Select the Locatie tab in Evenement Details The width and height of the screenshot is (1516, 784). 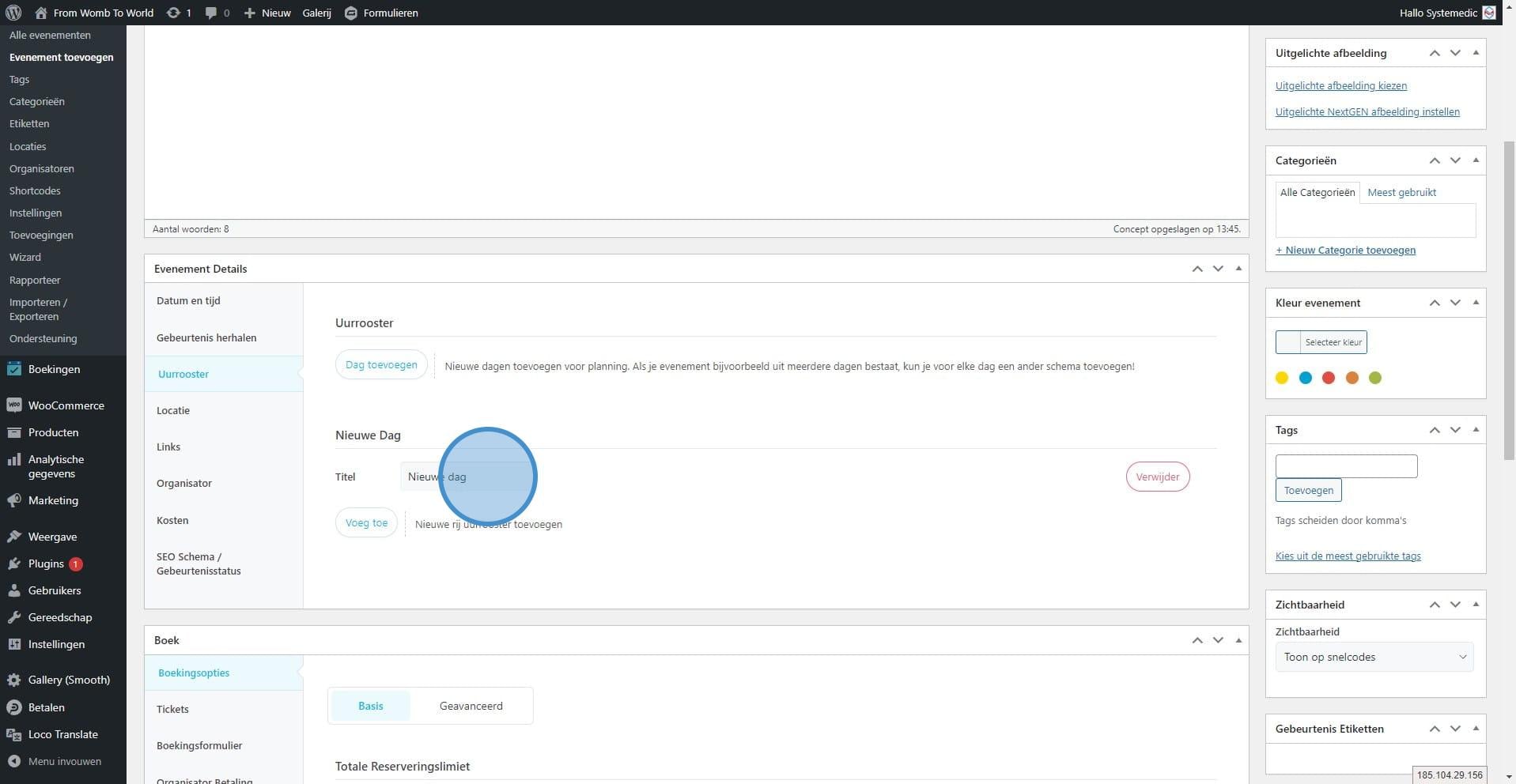[x=173, y=410]
